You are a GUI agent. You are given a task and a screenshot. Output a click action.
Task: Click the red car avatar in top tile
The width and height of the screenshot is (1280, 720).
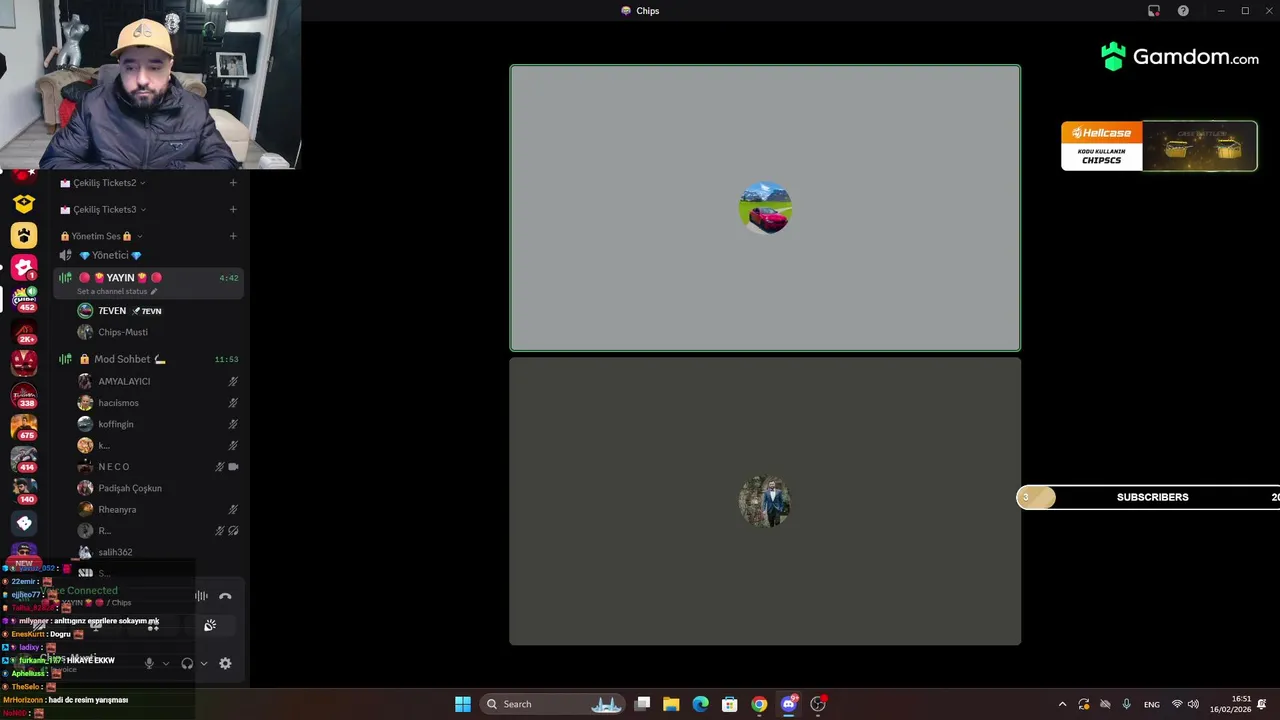point(765,208)
